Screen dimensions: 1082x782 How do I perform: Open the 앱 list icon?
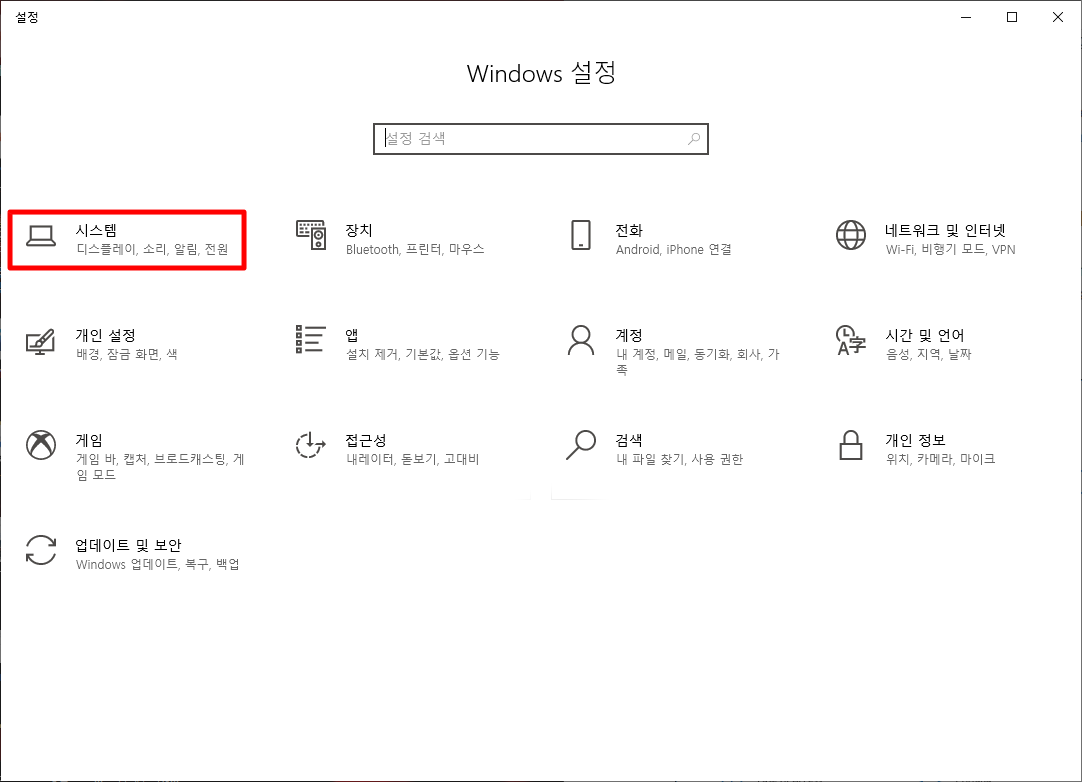point(311,340)
